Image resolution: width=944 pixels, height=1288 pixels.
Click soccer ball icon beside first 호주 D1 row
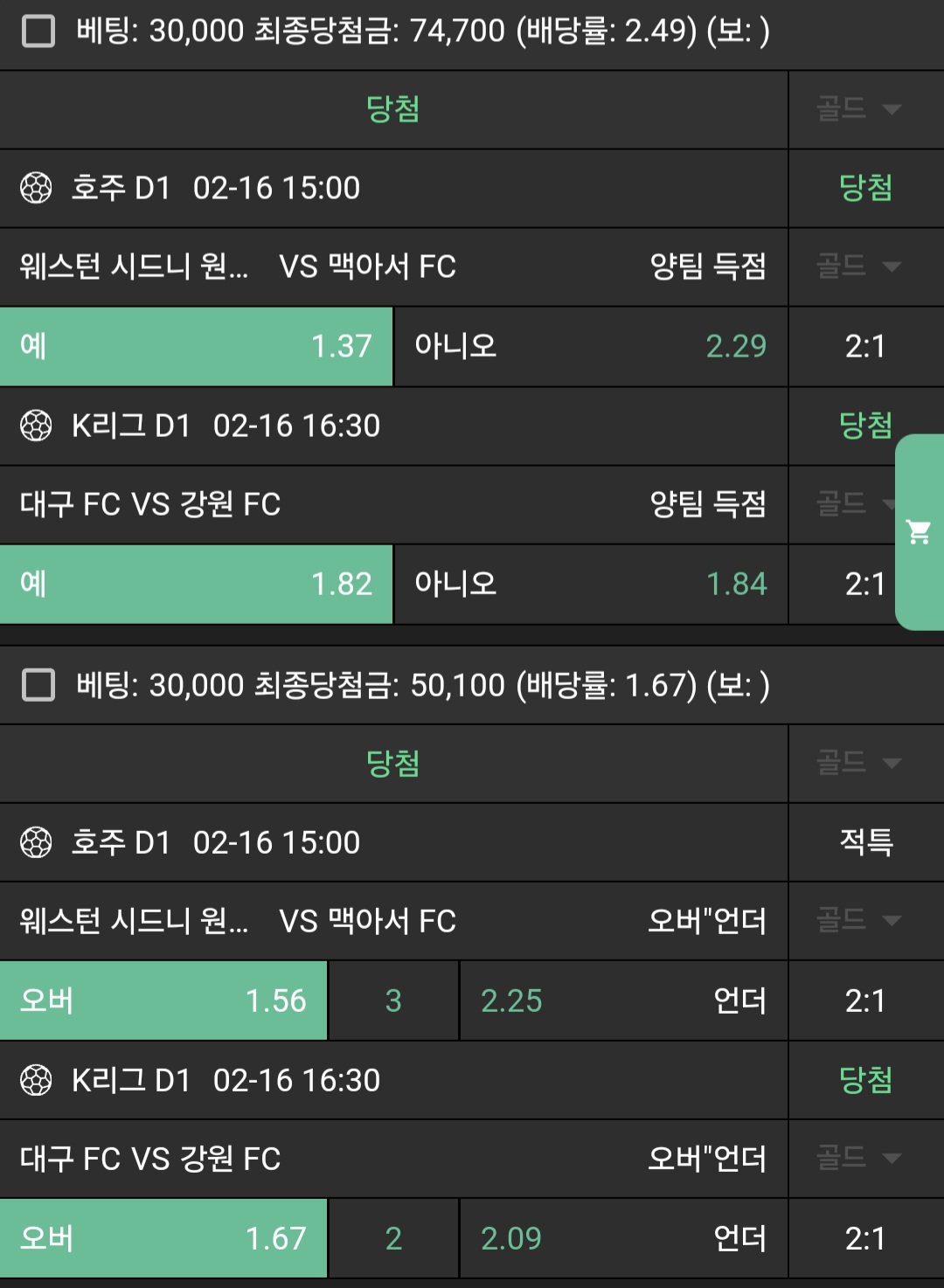(x=36, y=188)
